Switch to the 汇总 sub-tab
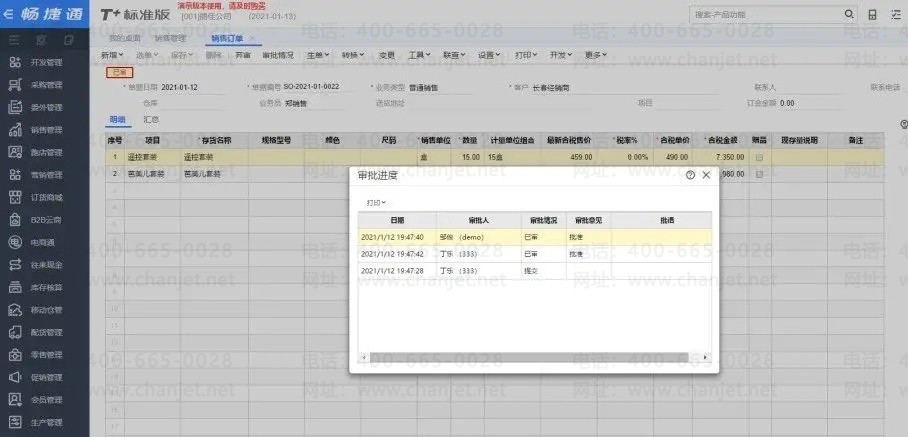The width and height of the screenshot is (908, 437). pos(151,120)
